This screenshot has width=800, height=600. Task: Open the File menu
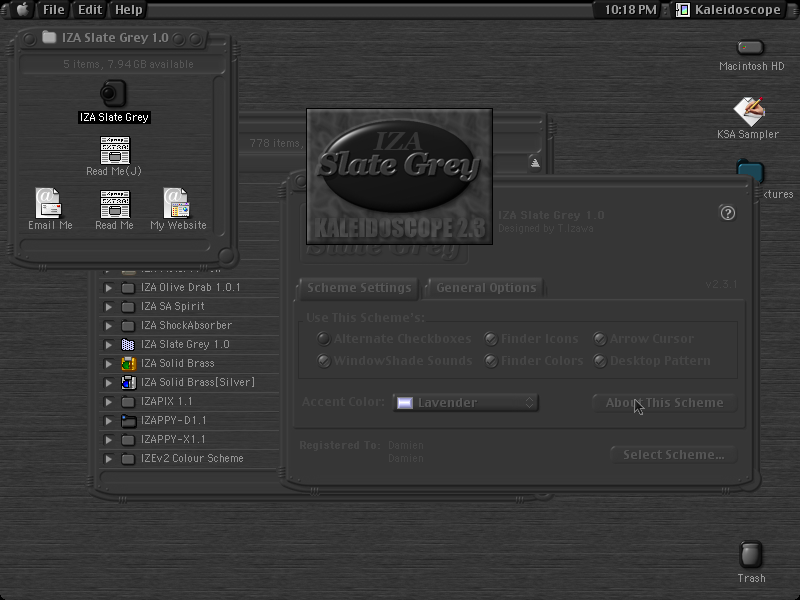click(54, 10)
